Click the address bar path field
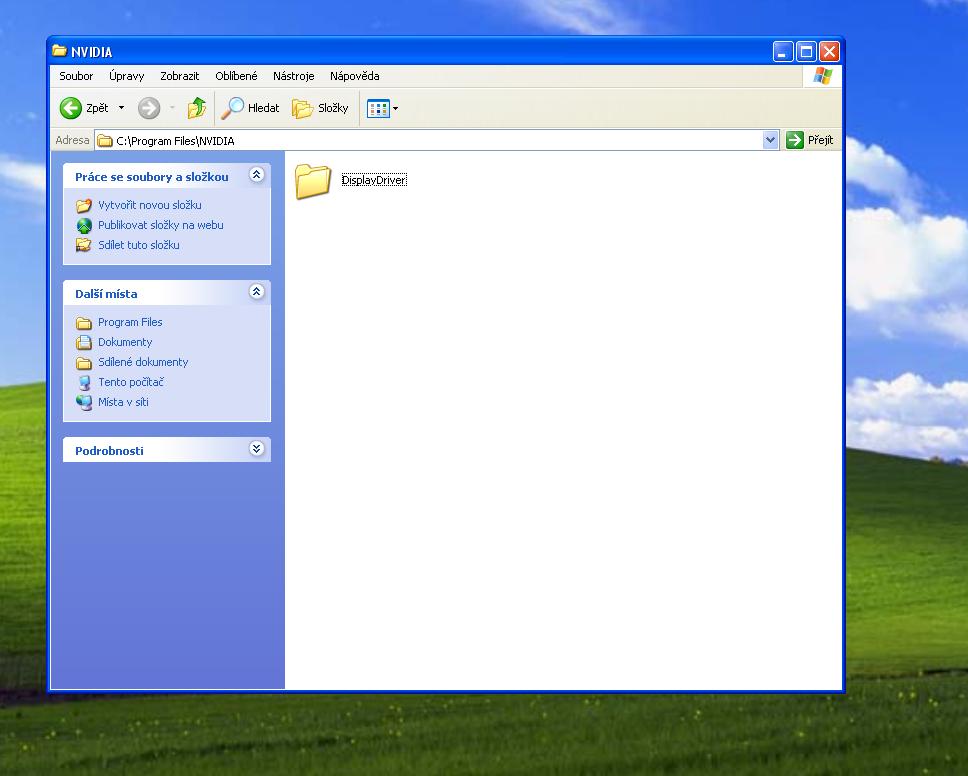The height and width of the screenshot is (776, 968). coord(430,141)
